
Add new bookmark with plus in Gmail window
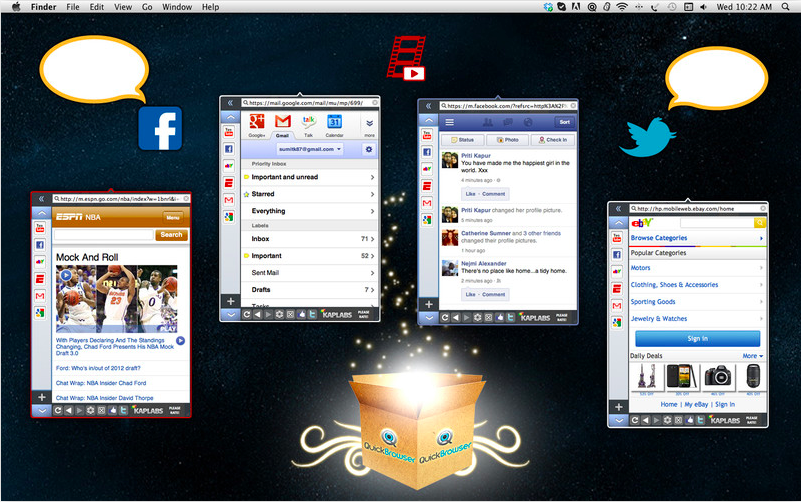point(229,301)
